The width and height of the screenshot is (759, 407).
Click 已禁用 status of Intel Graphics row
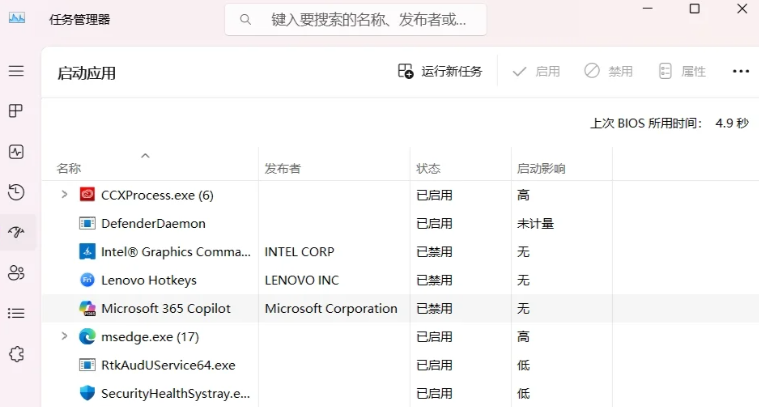tap(434, 252)
